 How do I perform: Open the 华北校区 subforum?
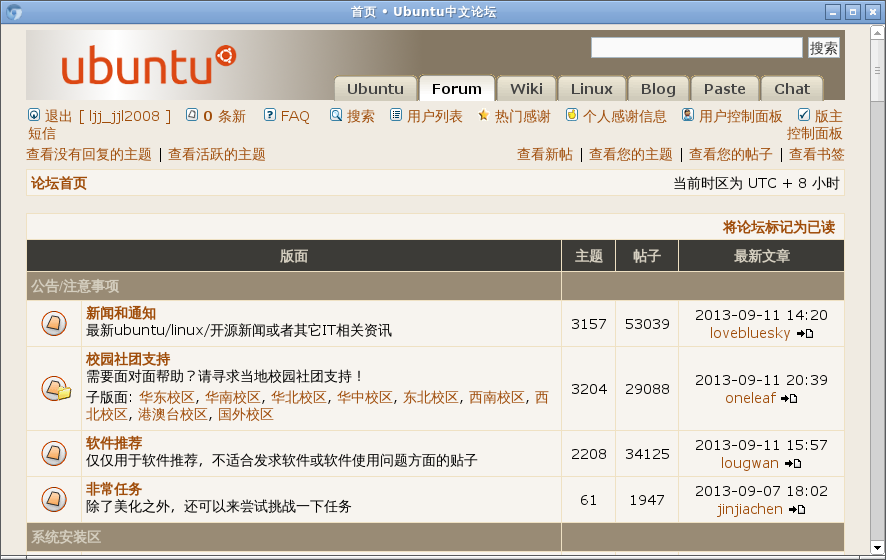coord(299,397)
